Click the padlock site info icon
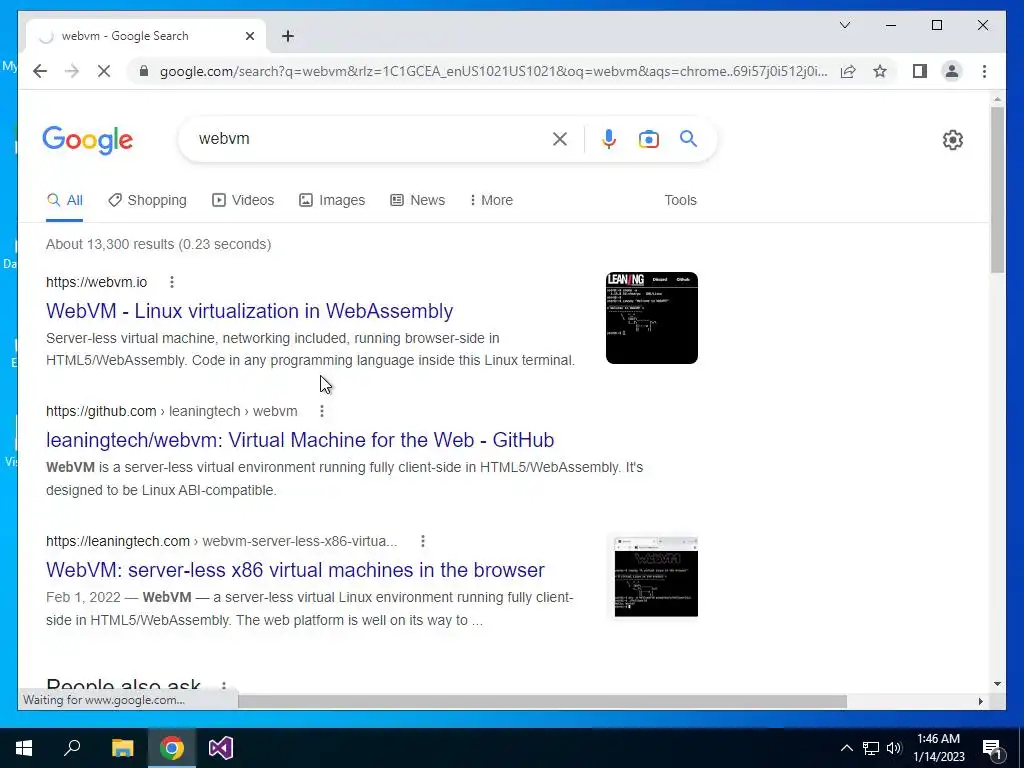 pyautogui.click(x=144, y=71)
